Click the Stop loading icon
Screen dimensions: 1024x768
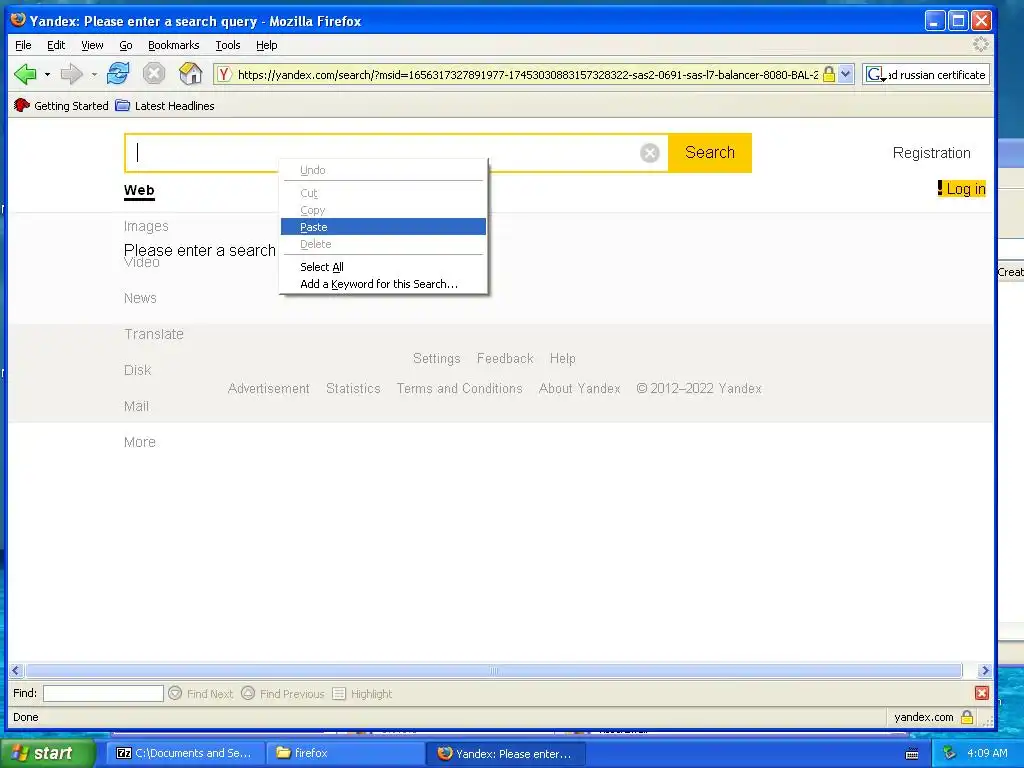[x=154, y=73]
